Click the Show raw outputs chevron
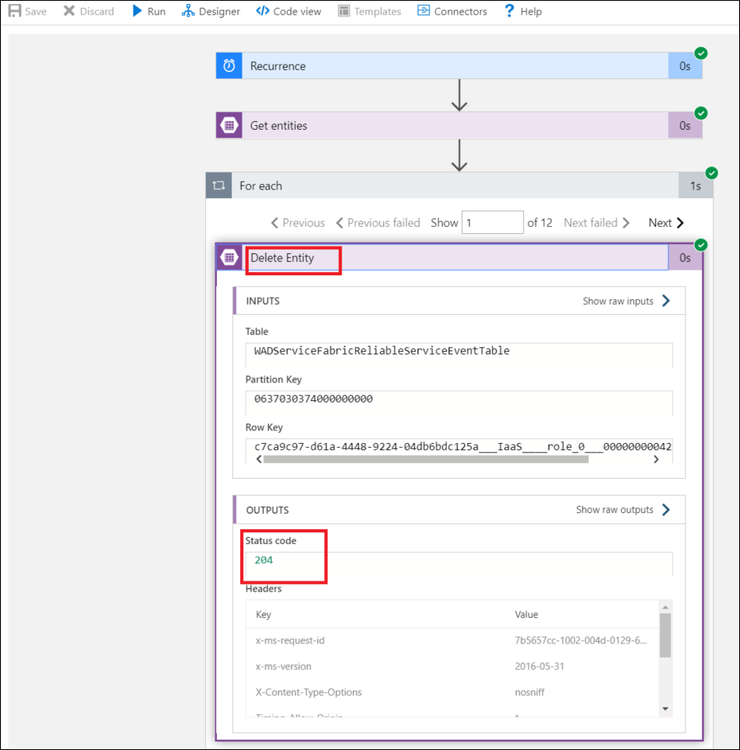This screenshot has width=740, height=750. (x=666, y=509)
